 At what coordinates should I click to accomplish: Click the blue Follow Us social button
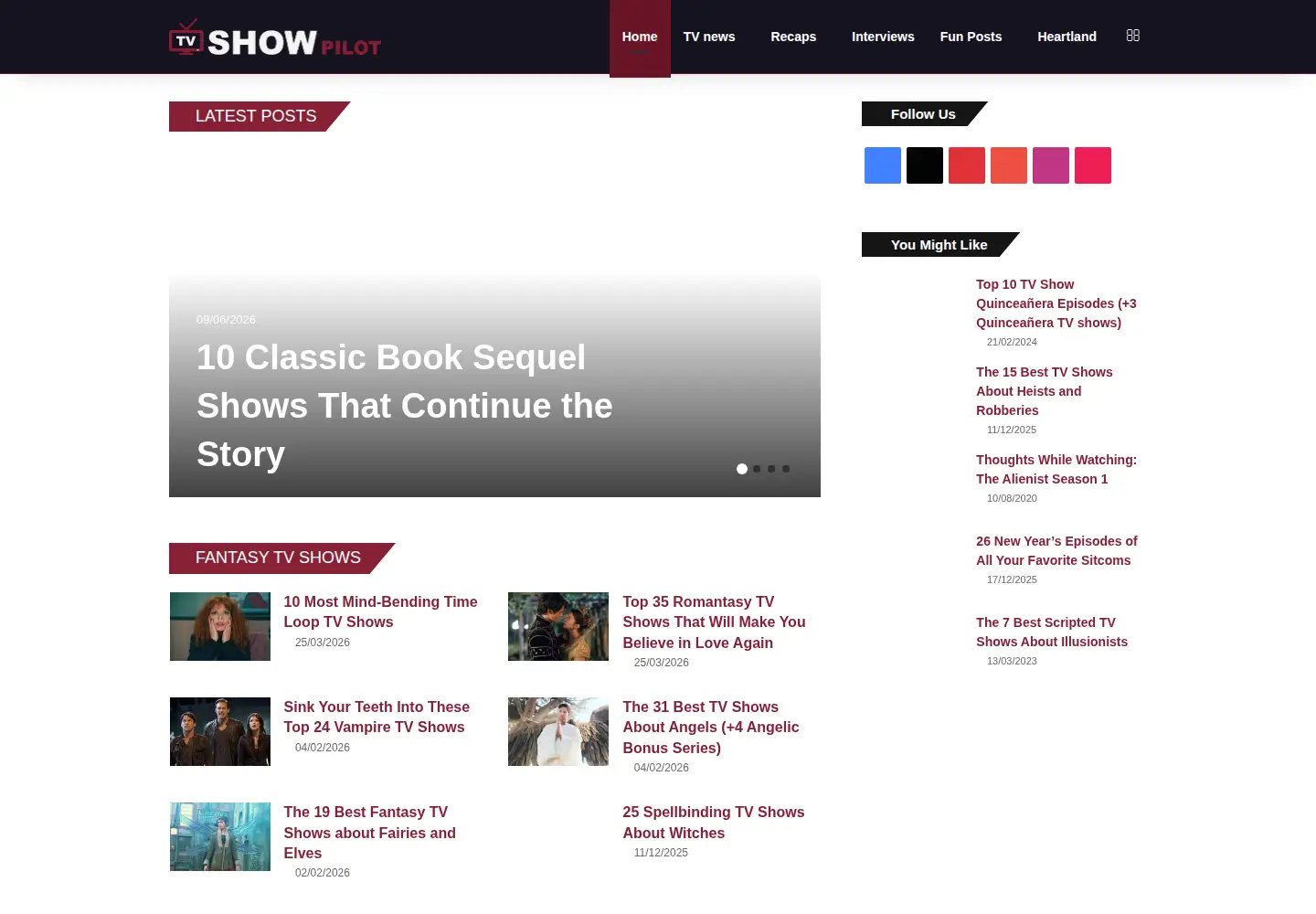point(883,165)
